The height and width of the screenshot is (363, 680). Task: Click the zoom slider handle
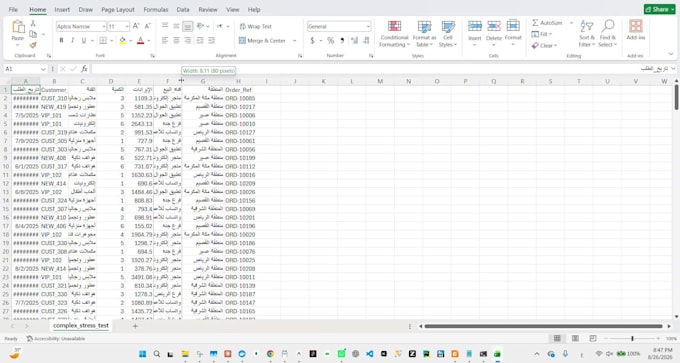632,338
